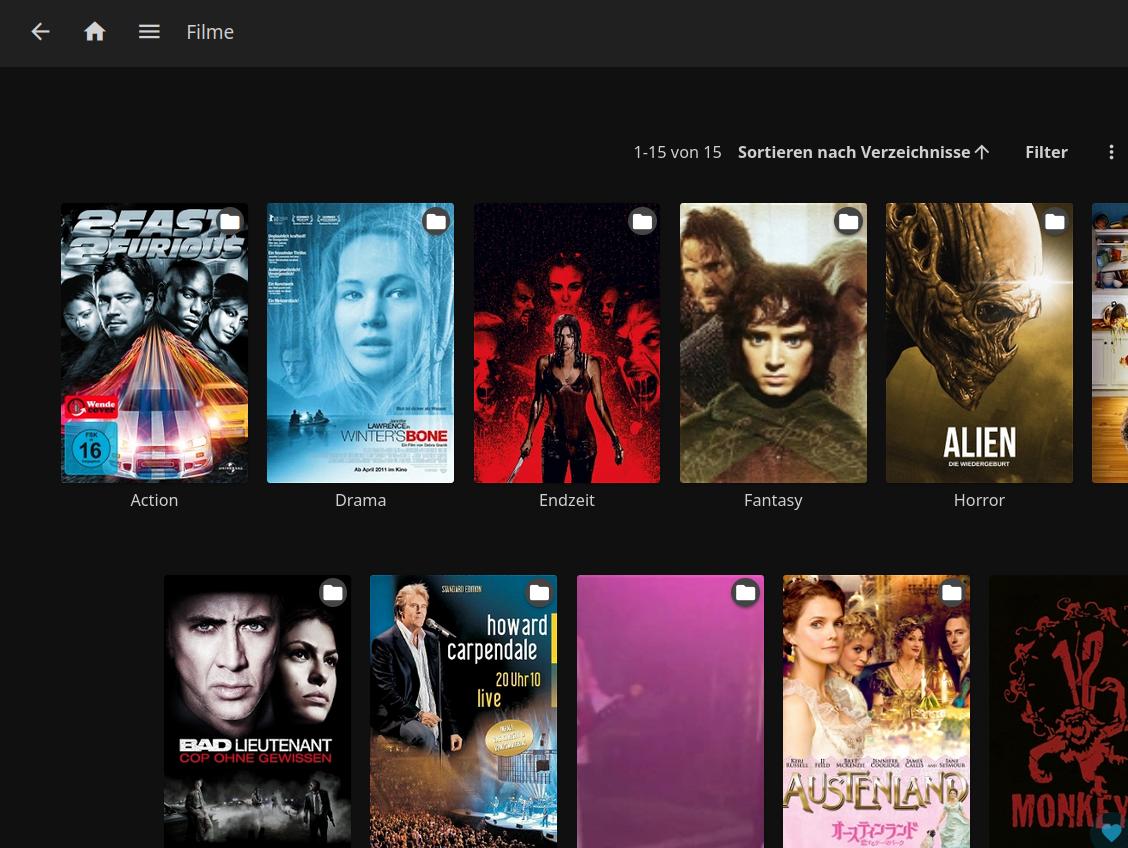Open the three-dot more options menu
Image resolution: width=1128 pixels, height=848 pixels.
click(x=1111, y=152)
